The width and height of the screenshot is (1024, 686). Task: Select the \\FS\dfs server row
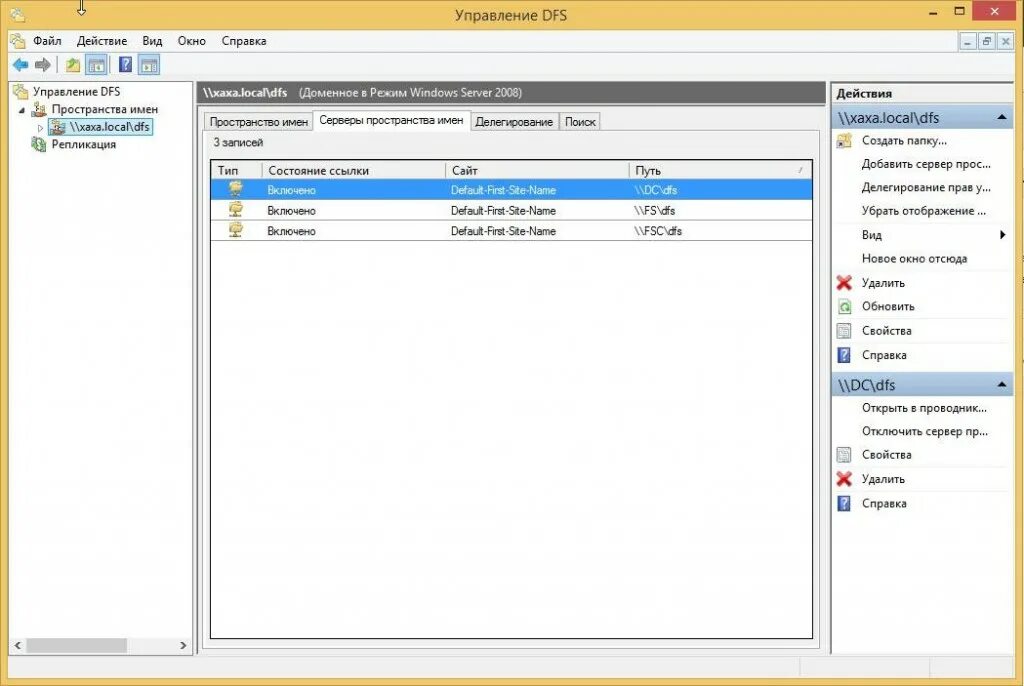tap(500, 210)
